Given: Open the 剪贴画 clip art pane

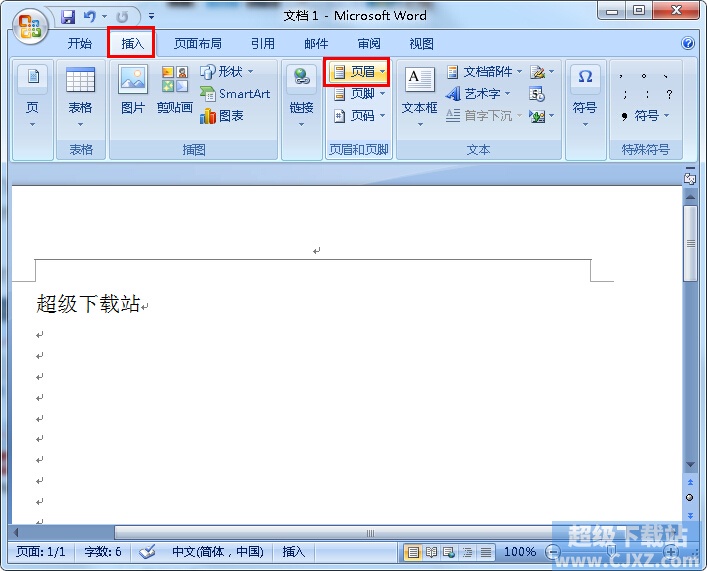Looking at the screenshot, I should point(175,90).
